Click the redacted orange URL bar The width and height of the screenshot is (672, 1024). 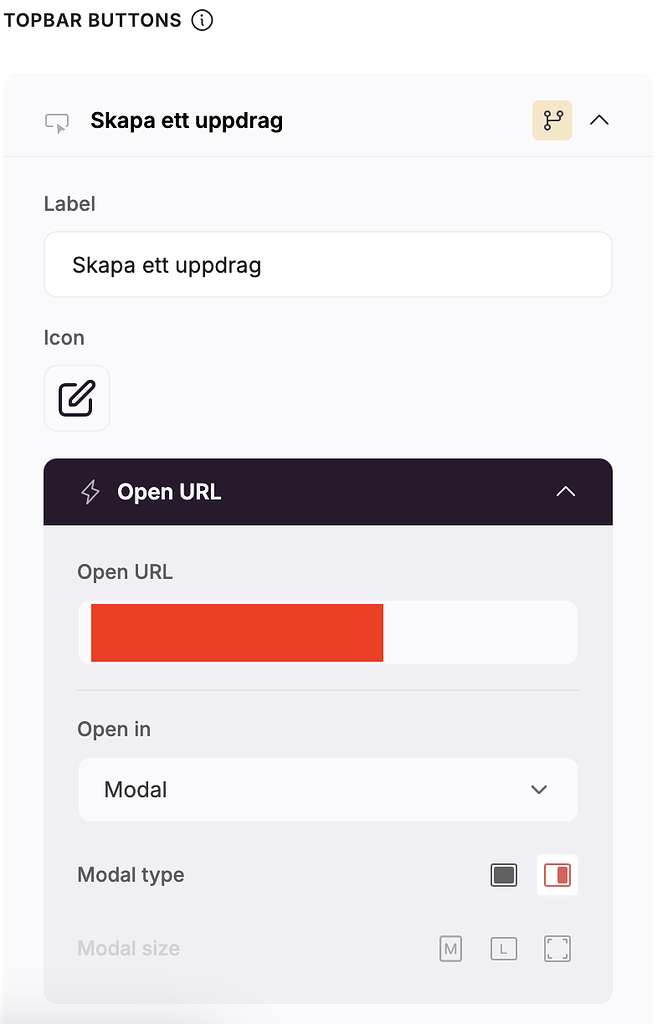236,632
